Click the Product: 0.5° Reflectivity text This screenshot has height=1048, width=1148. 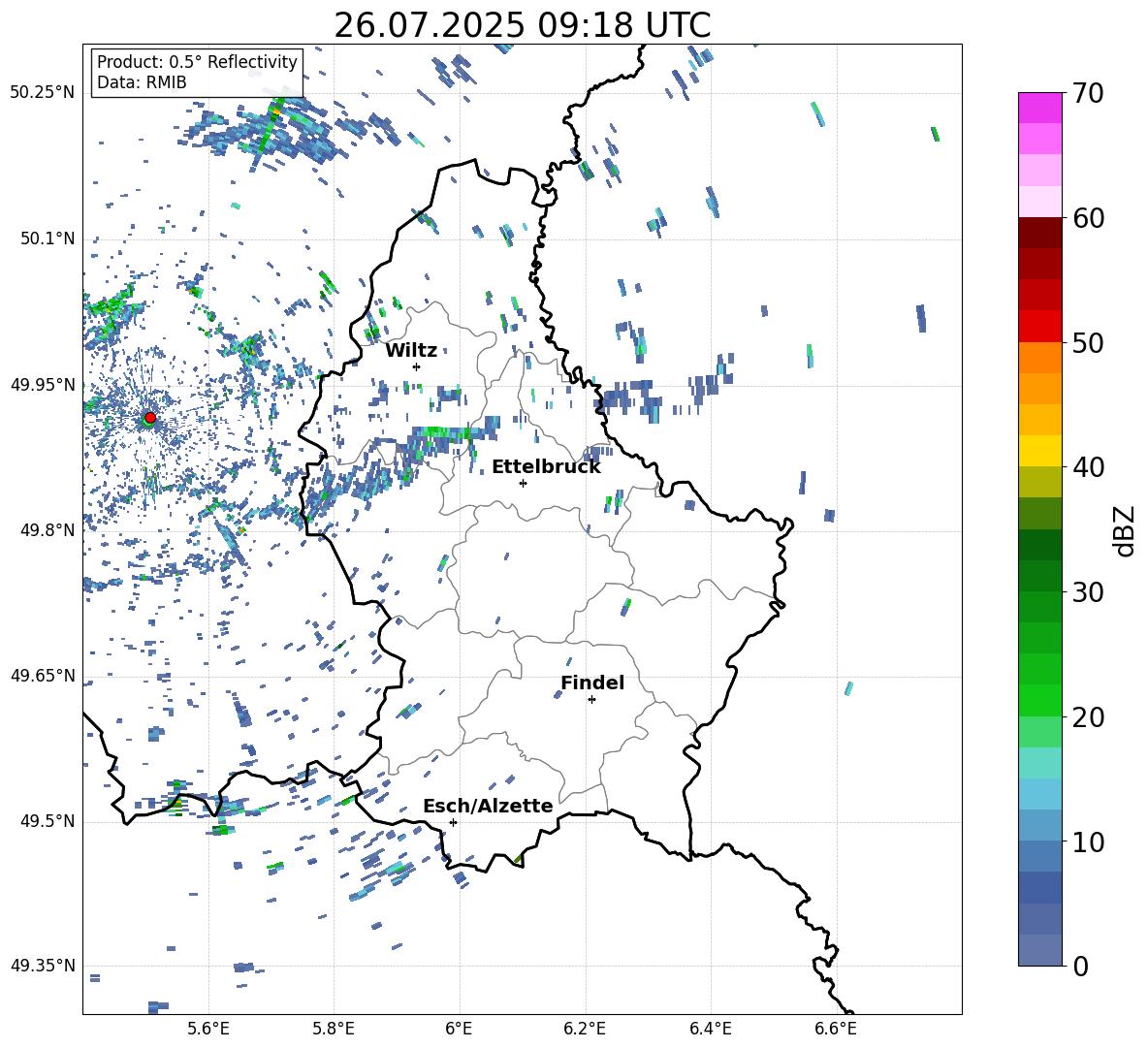[197, 62]
